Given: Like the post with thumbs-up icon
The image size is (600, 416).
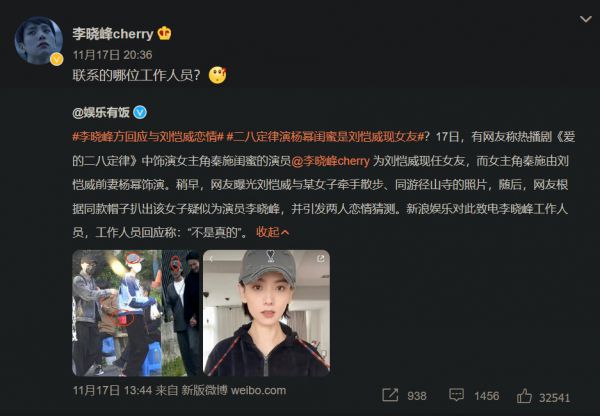Looking at the screenshot, I should tap(524, 396).
